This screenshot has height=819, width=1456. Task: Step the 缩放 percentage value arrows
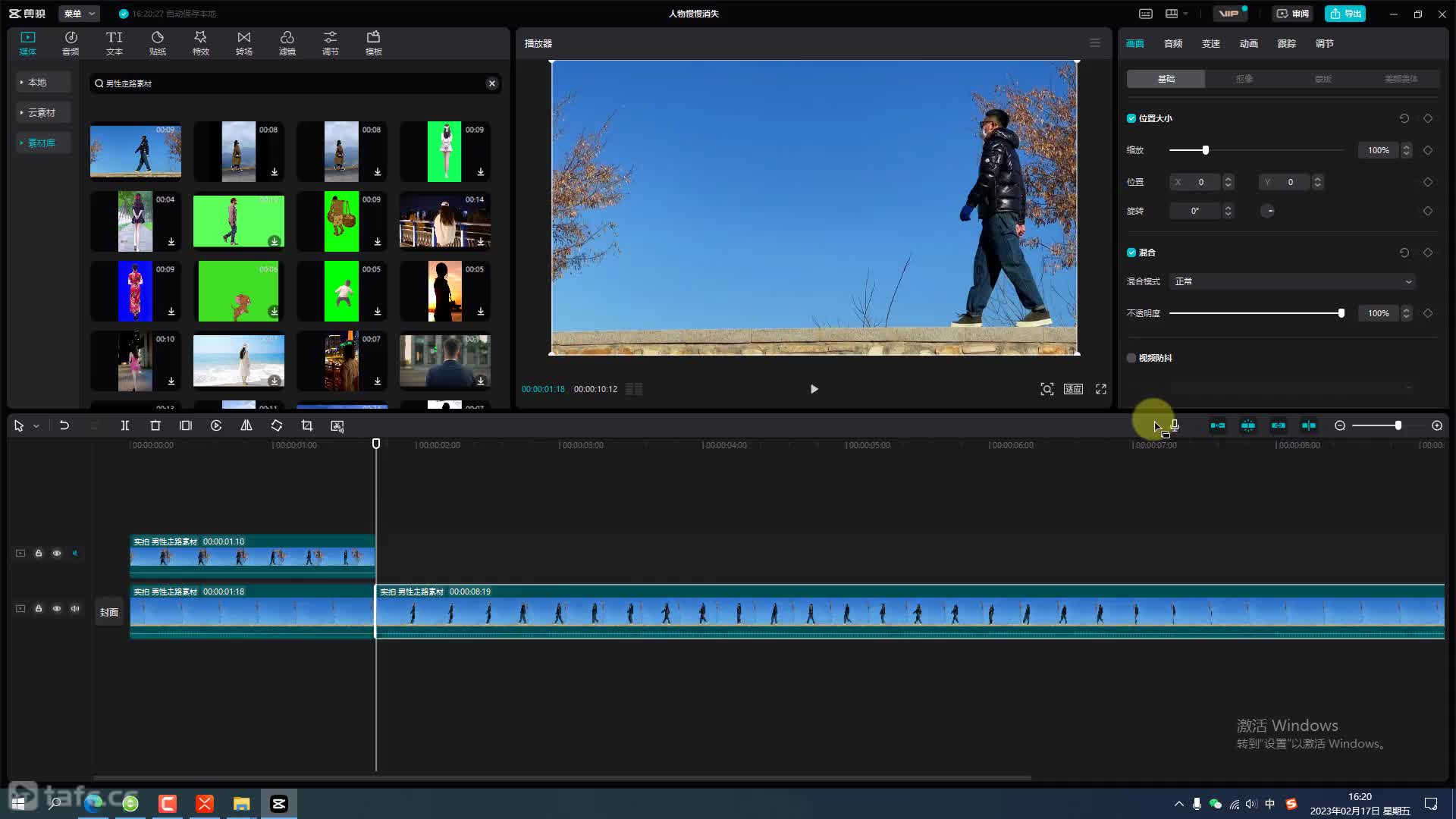tap(1406, 150)
